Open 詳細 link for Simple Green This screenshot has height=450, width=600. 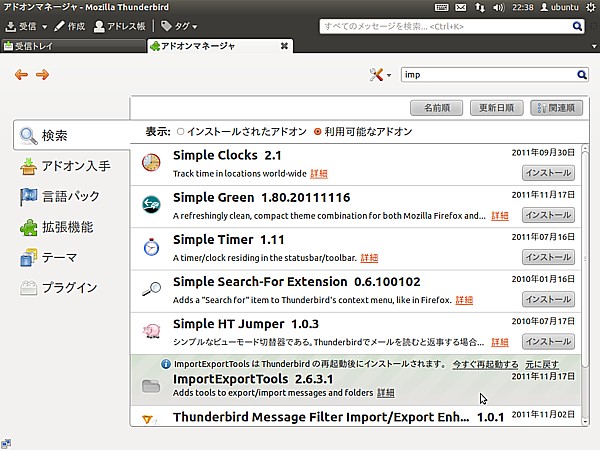coord(500,216)
